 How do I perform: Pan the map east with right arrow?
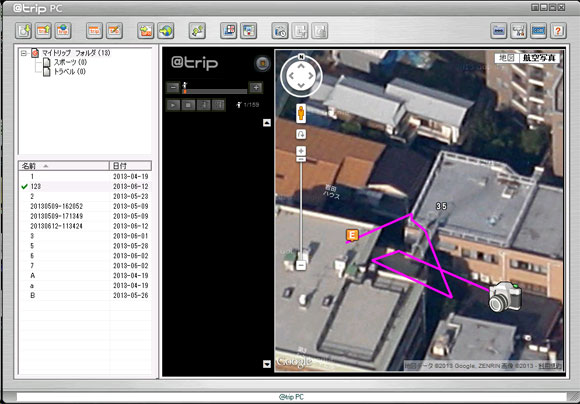coord(311,76)
